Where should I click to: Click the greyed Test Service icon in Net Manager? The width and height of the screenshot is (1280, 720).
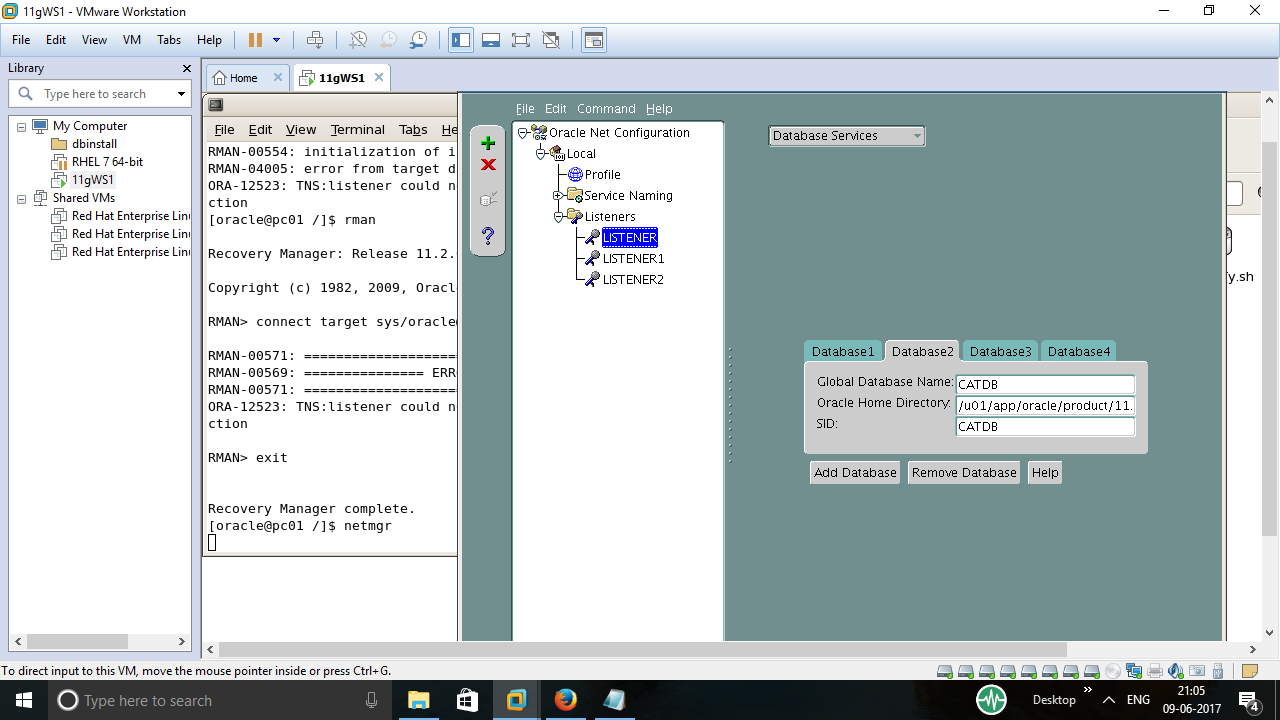coord(488,199)
